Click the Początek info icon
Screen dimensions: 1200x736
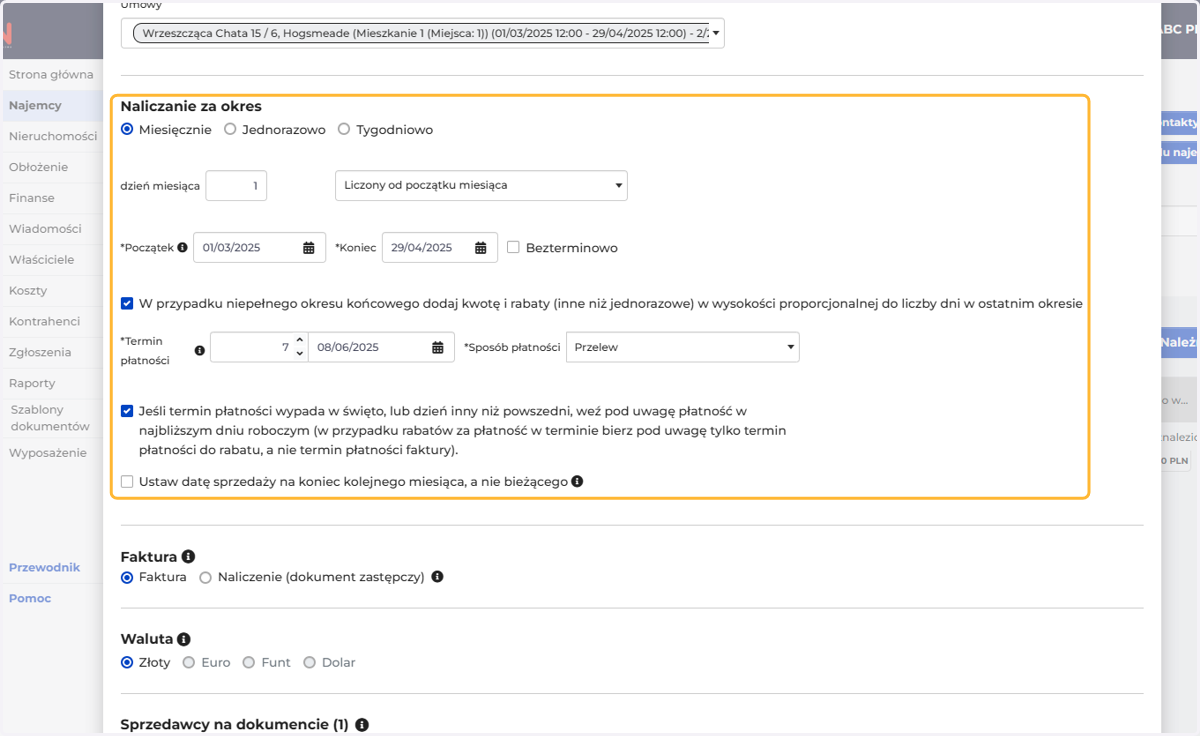click(x=182, y=247)
